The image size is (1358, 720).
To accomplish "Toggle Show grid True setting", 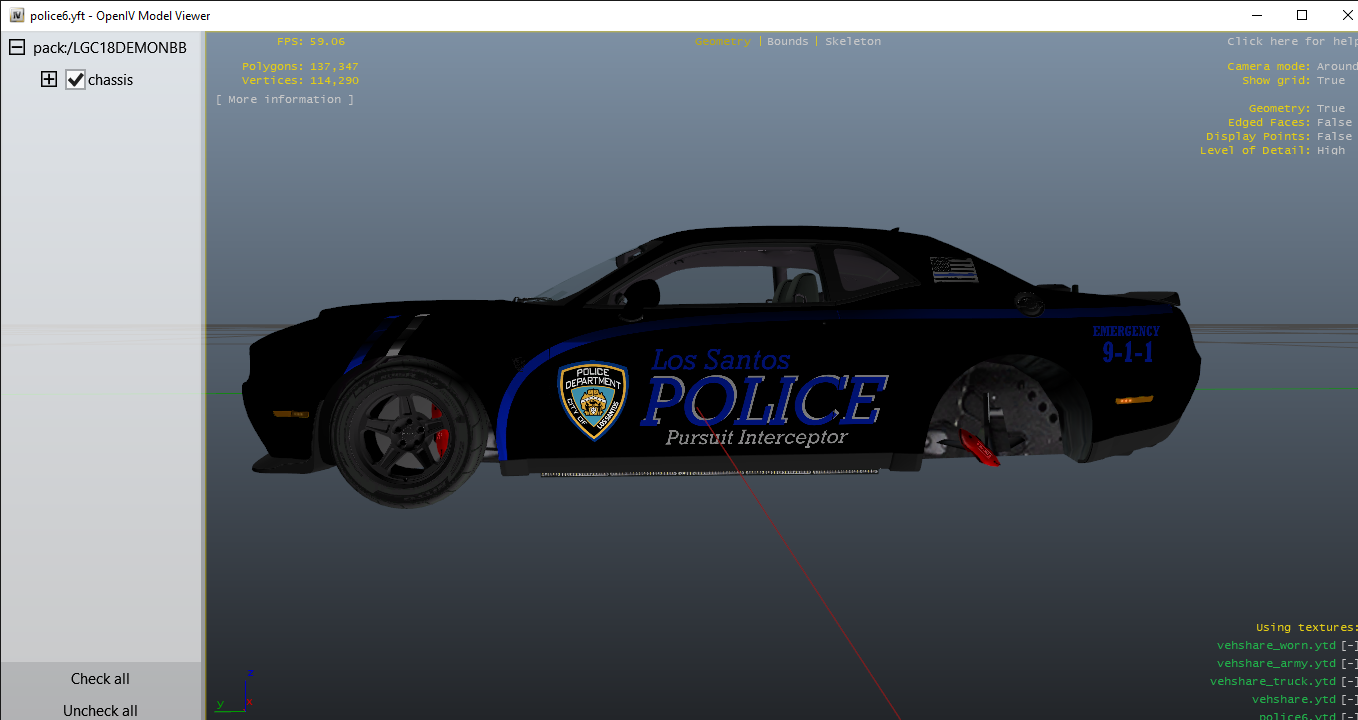I will coord(1330,80).
